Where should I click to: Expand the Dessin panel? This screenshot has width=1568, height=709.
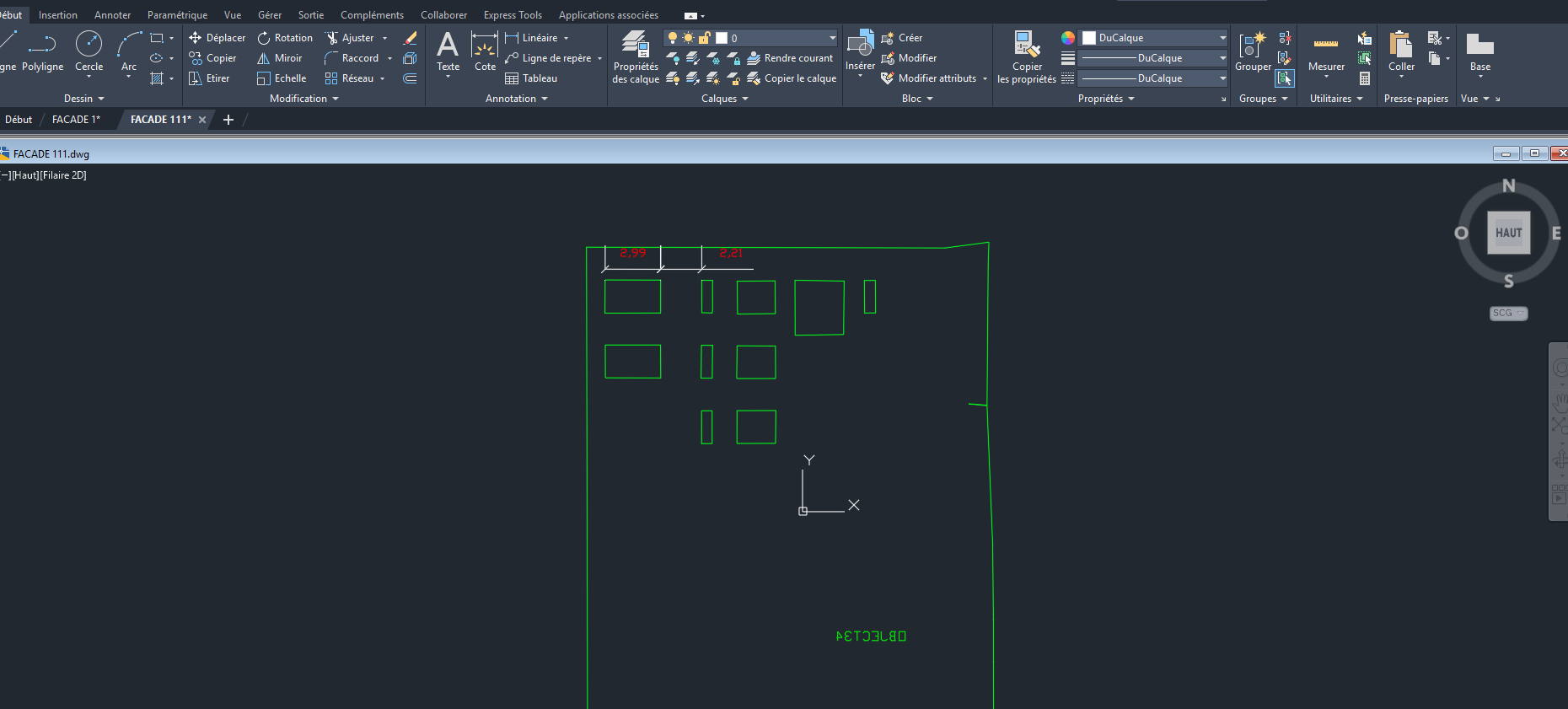coord(84,99)
